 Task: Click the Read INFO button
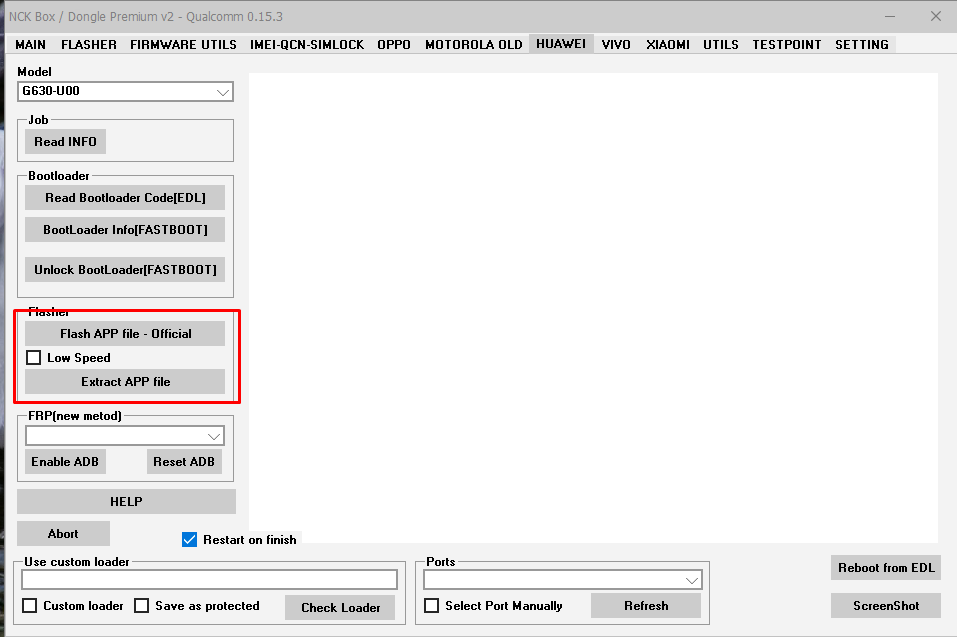65,142
